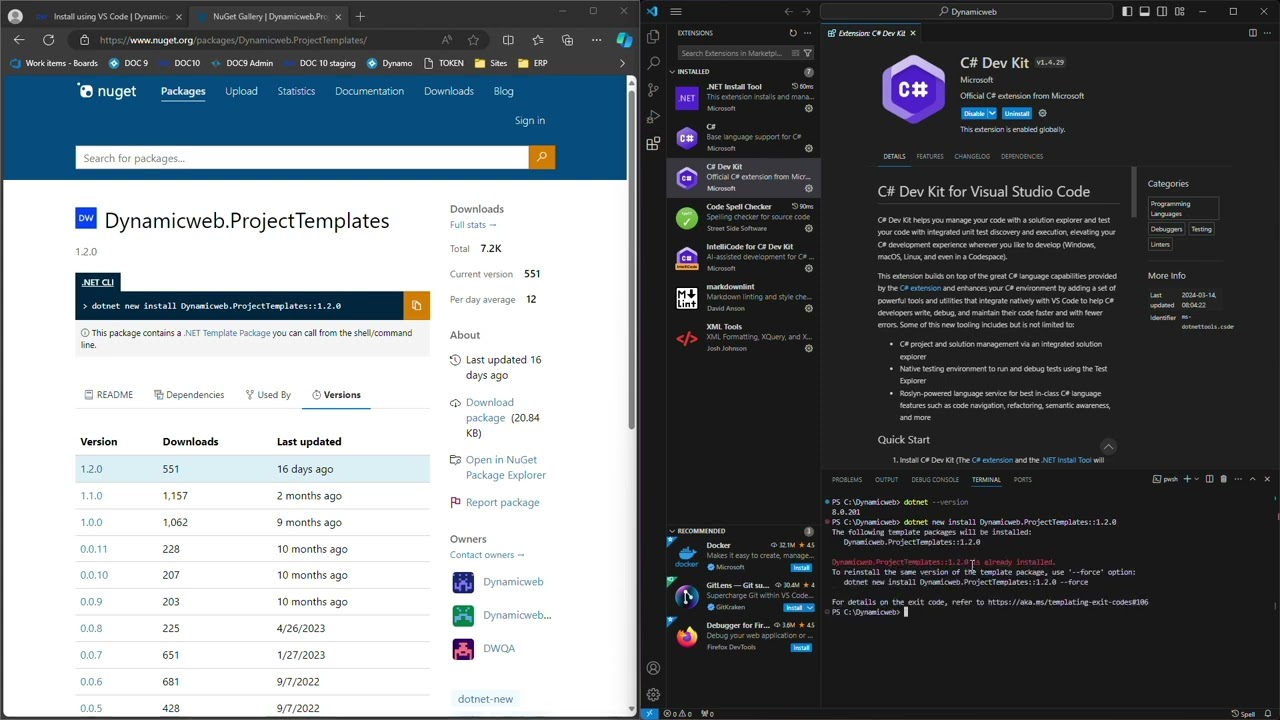Collapse the RECOMMENDED extensions section

(x=672, y=531)
